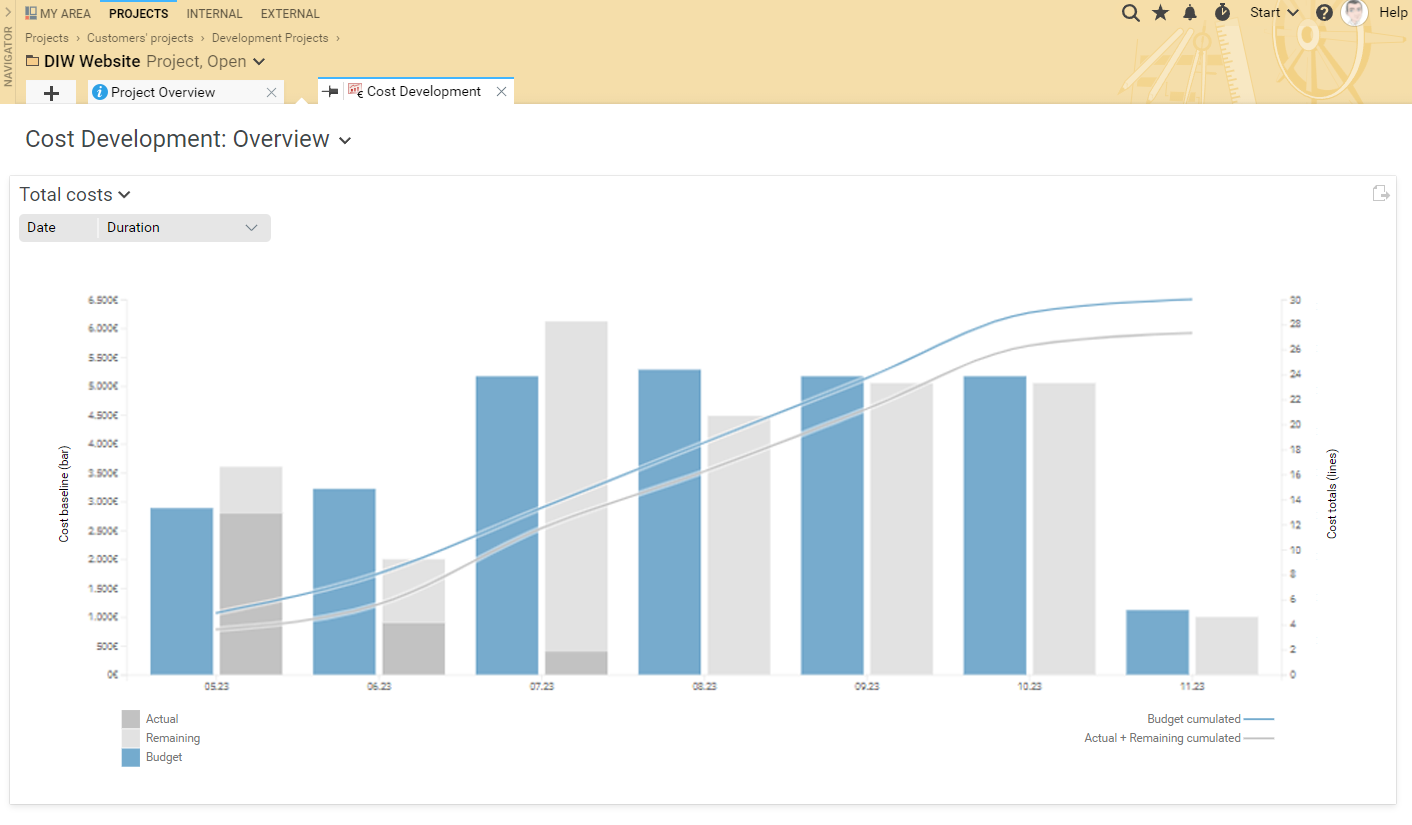Image resolution: width=1412 pixels, height=825 pixels.
Task: Click the Budget legend color swatch
Action: coord(131,757)
